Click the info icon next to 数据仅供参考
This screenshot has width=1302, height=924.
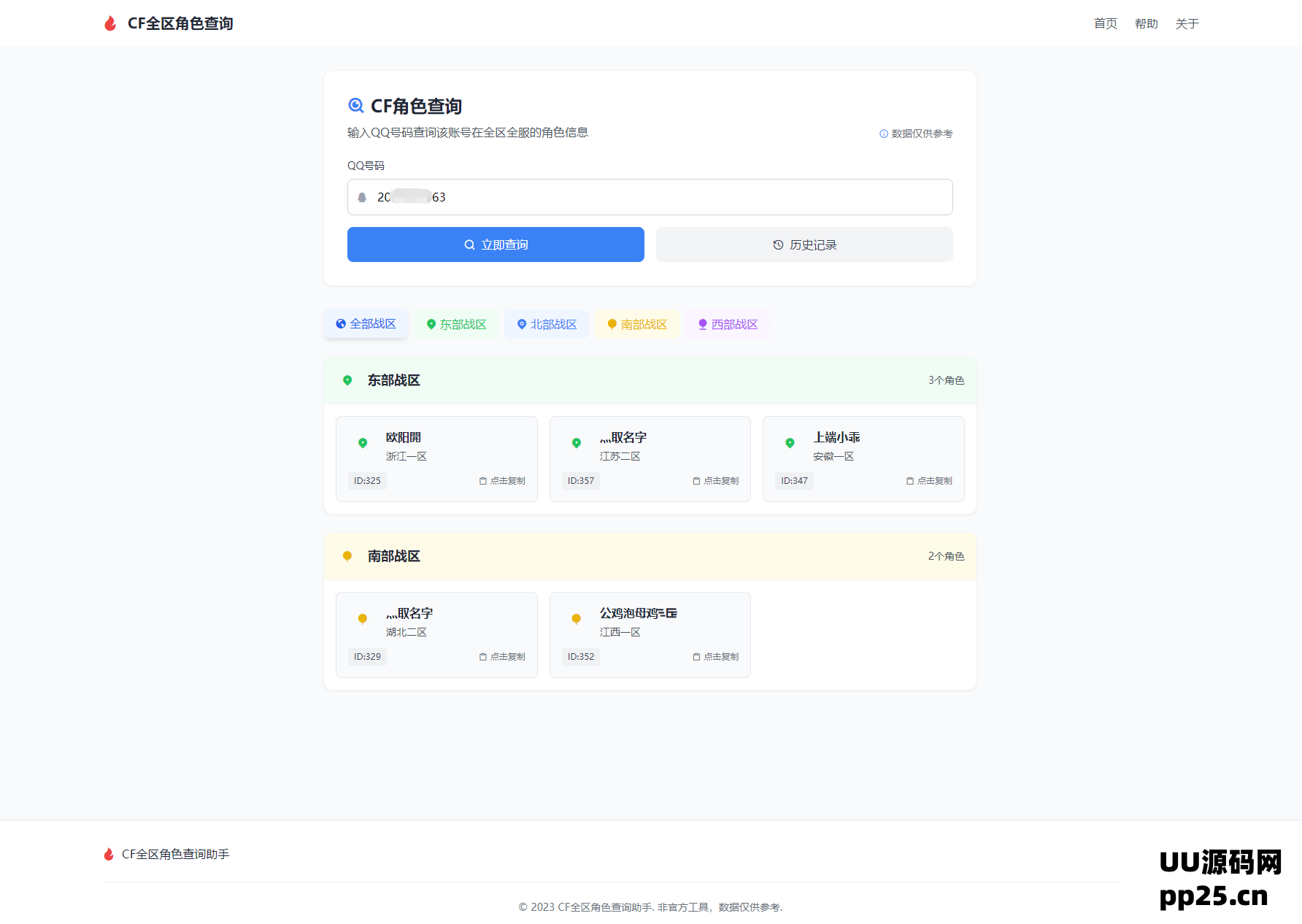(884, 134)
